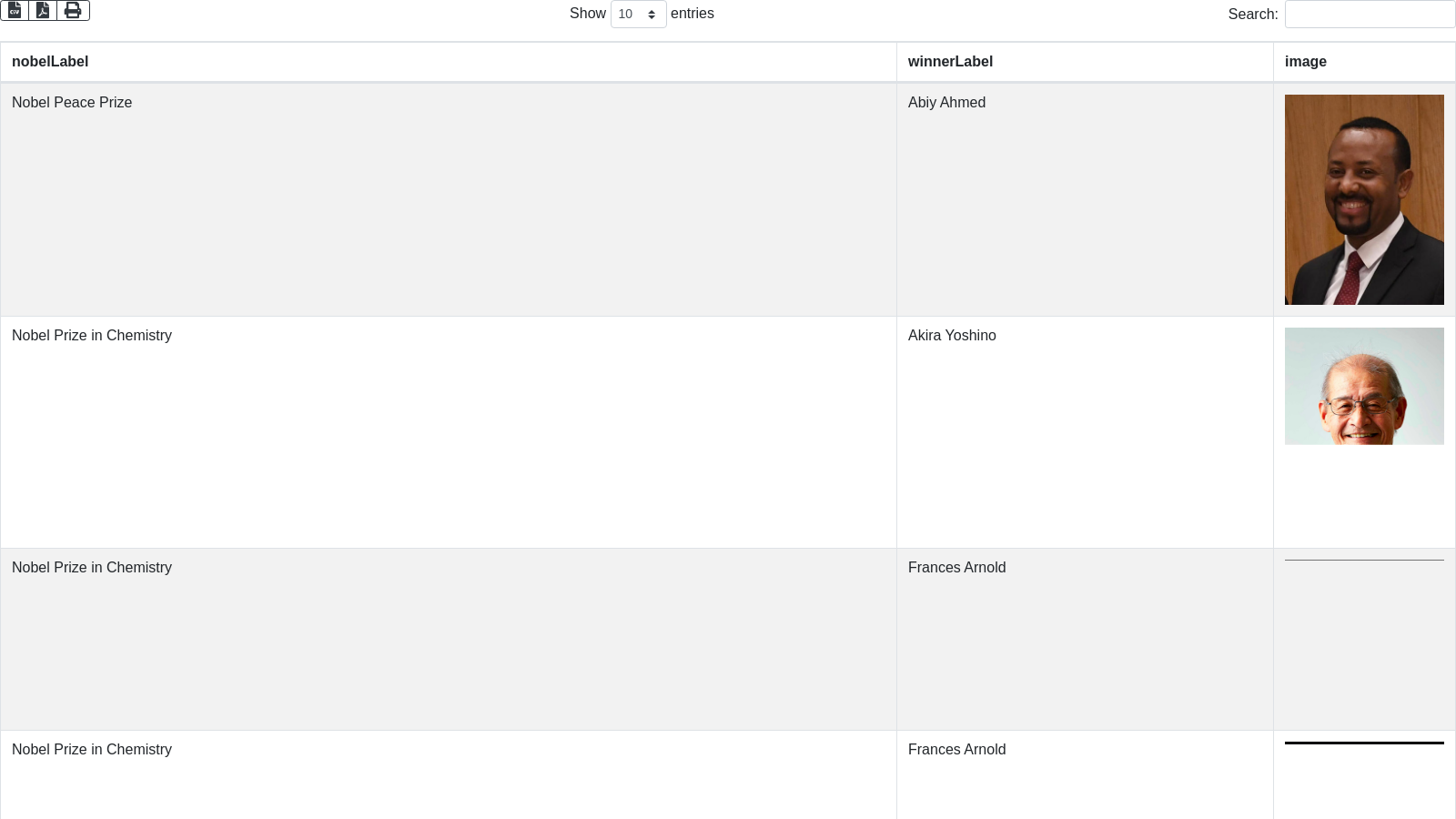The width and height of the screenshot is (1456, 819).
Task: Select the Nobel Peace Prize cell
Action: click(72, 103)
